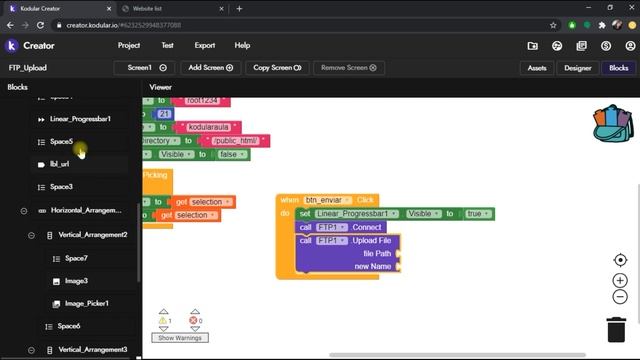The height and width of the screenshot is (360, 640).
Task: Open the documentation library icon
Action: (581, 46)
